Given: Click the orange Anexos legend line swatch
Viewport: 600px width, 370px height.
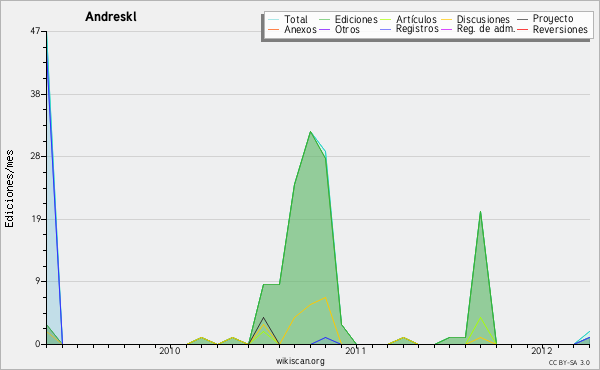Looking at the screenshot, I should 274,29.
